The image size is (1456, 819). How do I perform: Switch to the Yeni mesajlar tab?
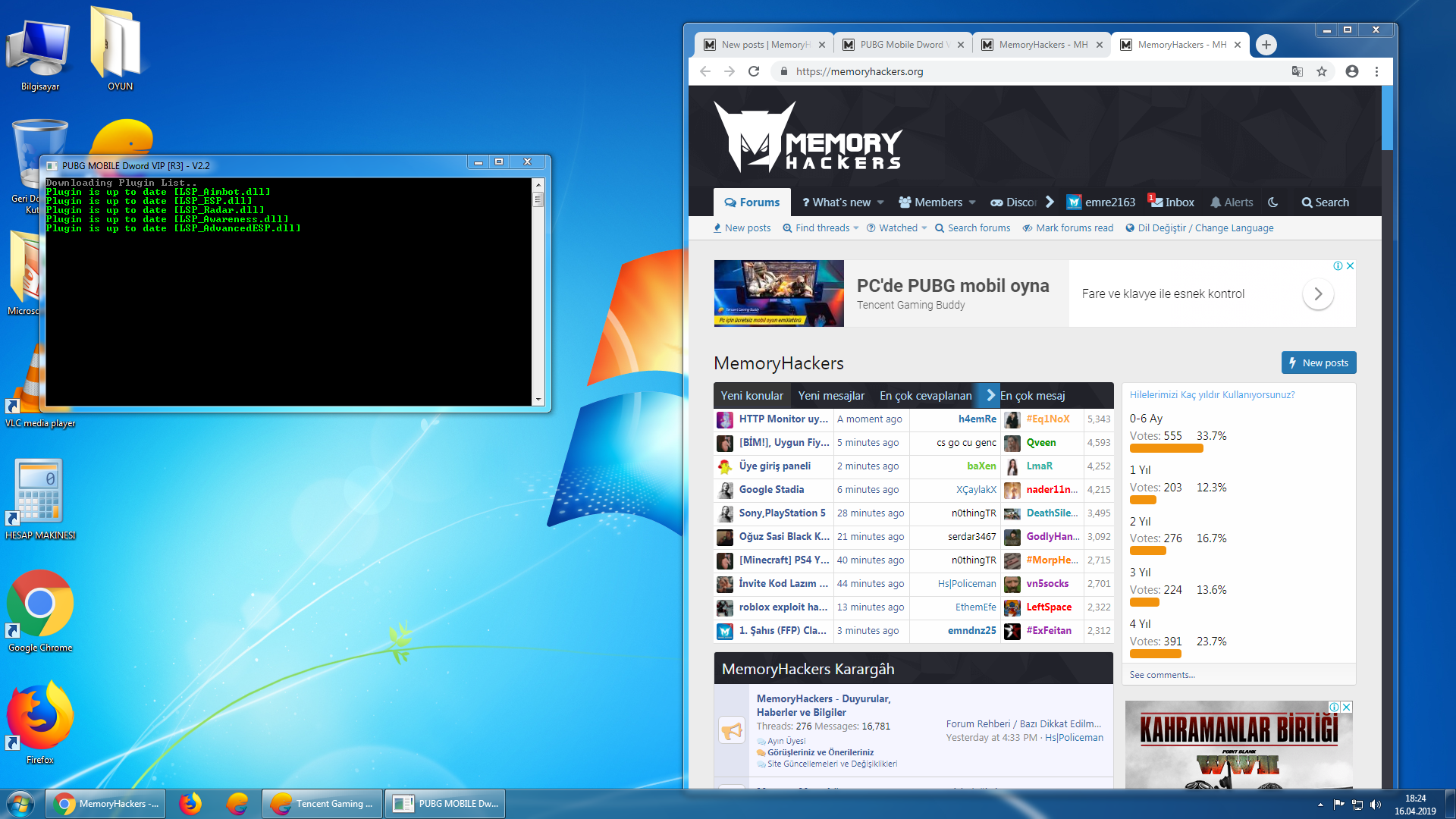[831, 396]
